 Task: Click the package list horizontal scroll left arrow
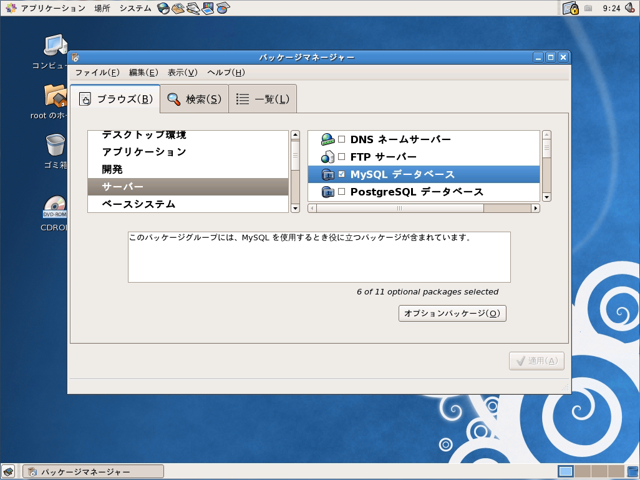pyautogui.click(x=312, y=208)
